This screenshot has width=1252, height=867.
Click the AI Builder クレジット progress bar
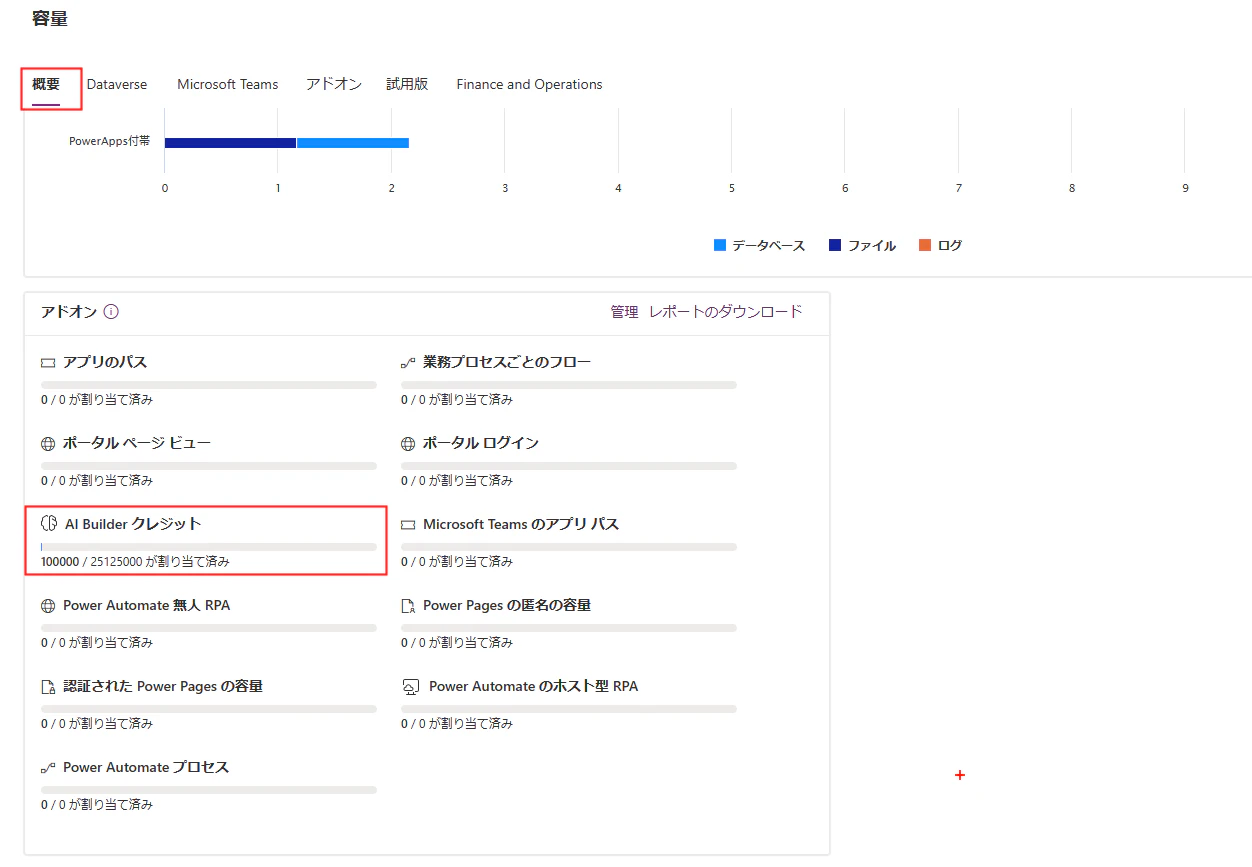pyautogui.click(x=209, y=547)
